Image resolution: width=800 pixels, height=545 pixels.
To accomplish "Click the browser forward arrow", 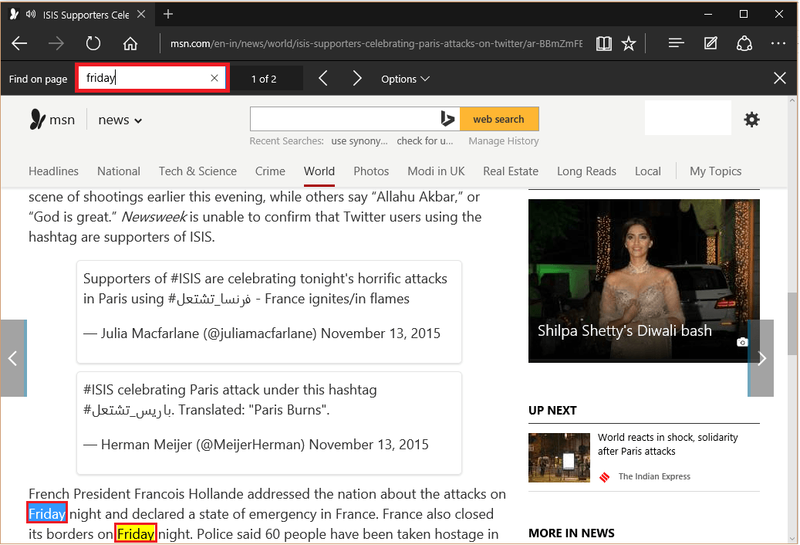I will tap(56, 43).
